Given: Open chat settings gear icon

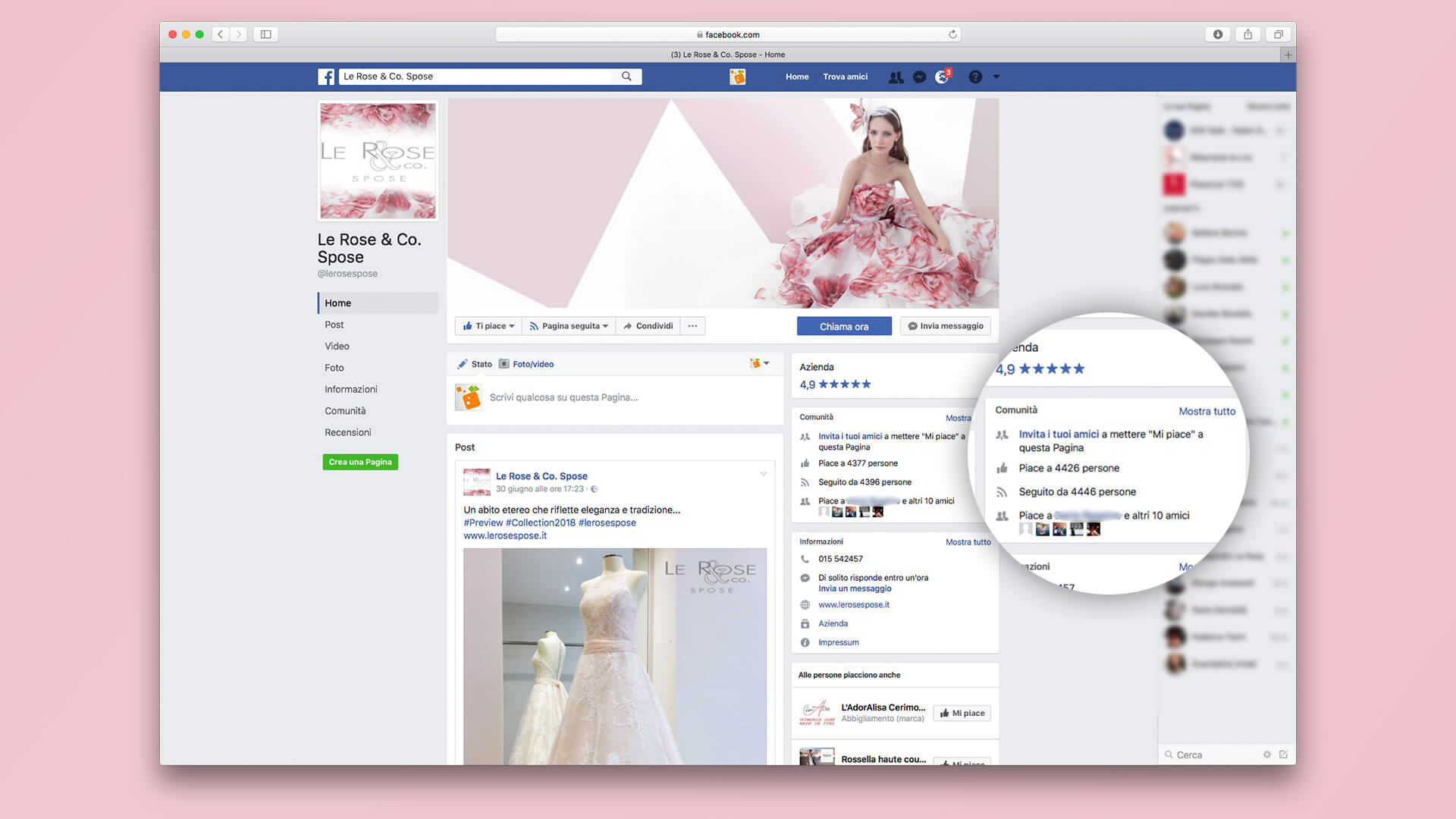Looking at the screenshot, I should coord(1267,755).
